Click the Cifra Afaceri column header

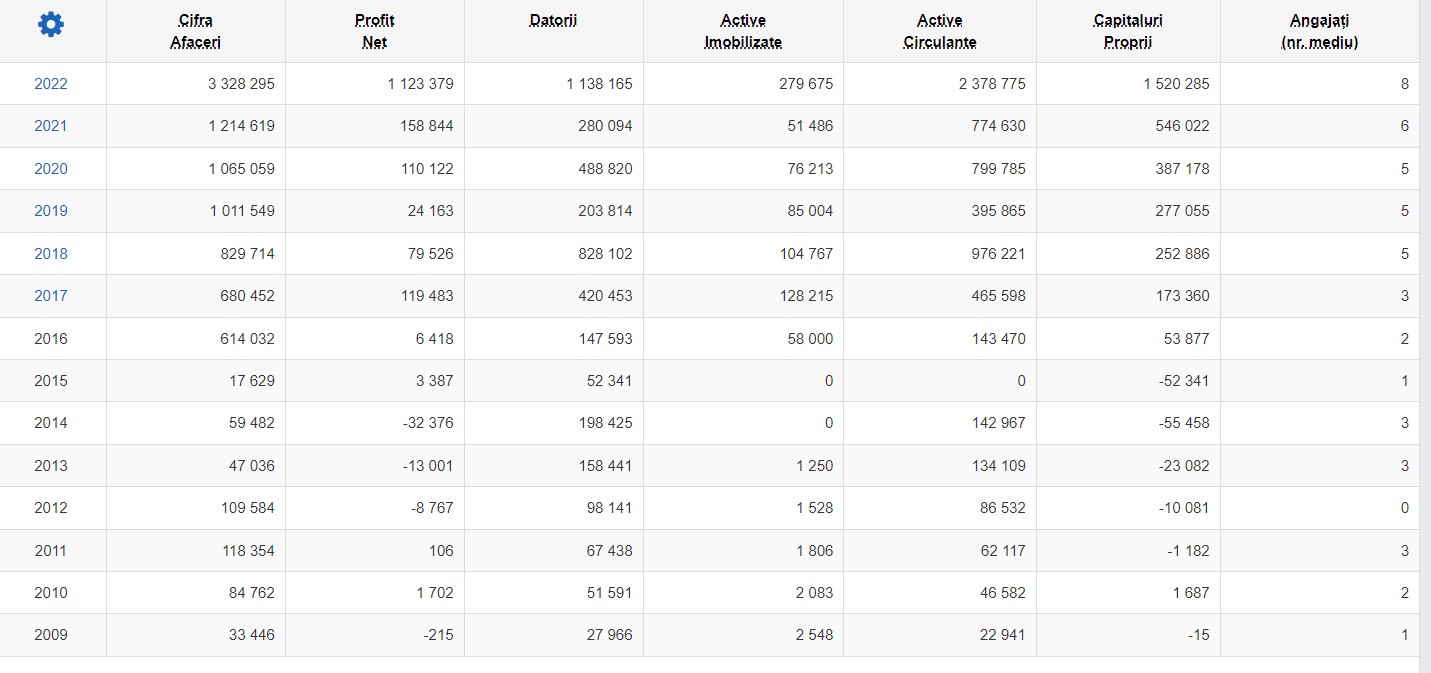click(x=196, y=31)
